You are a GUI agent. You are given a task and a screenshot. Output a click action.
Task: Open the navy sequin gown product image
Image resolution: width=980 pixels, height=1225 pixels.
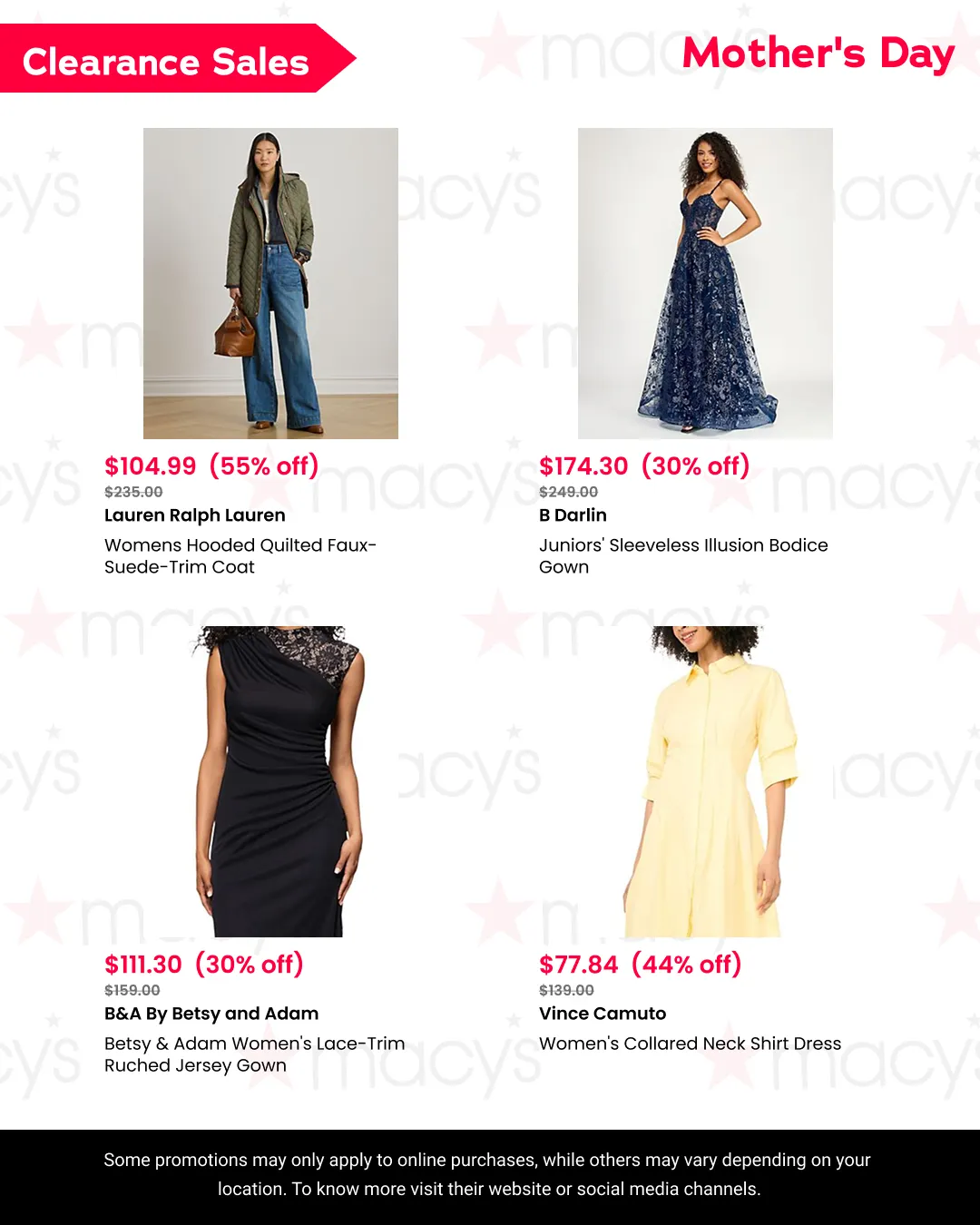(x=705, y=283)
